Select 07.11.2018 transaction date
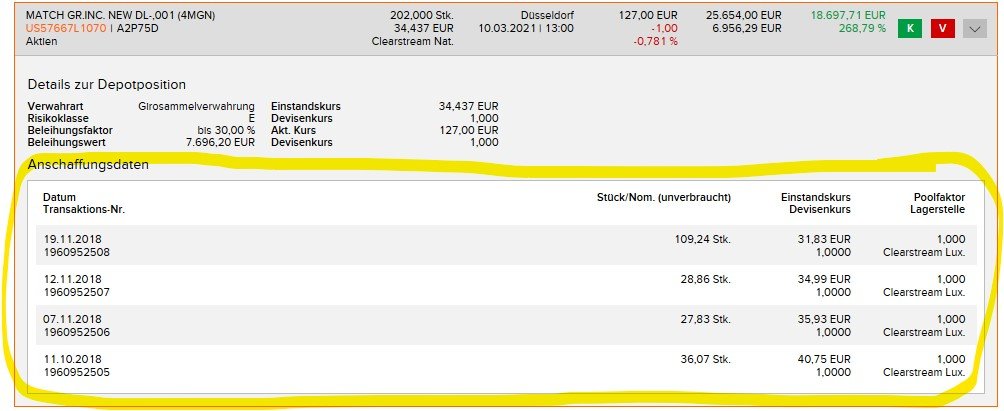This screenshot has width=1004, height=411. point(73,319)
